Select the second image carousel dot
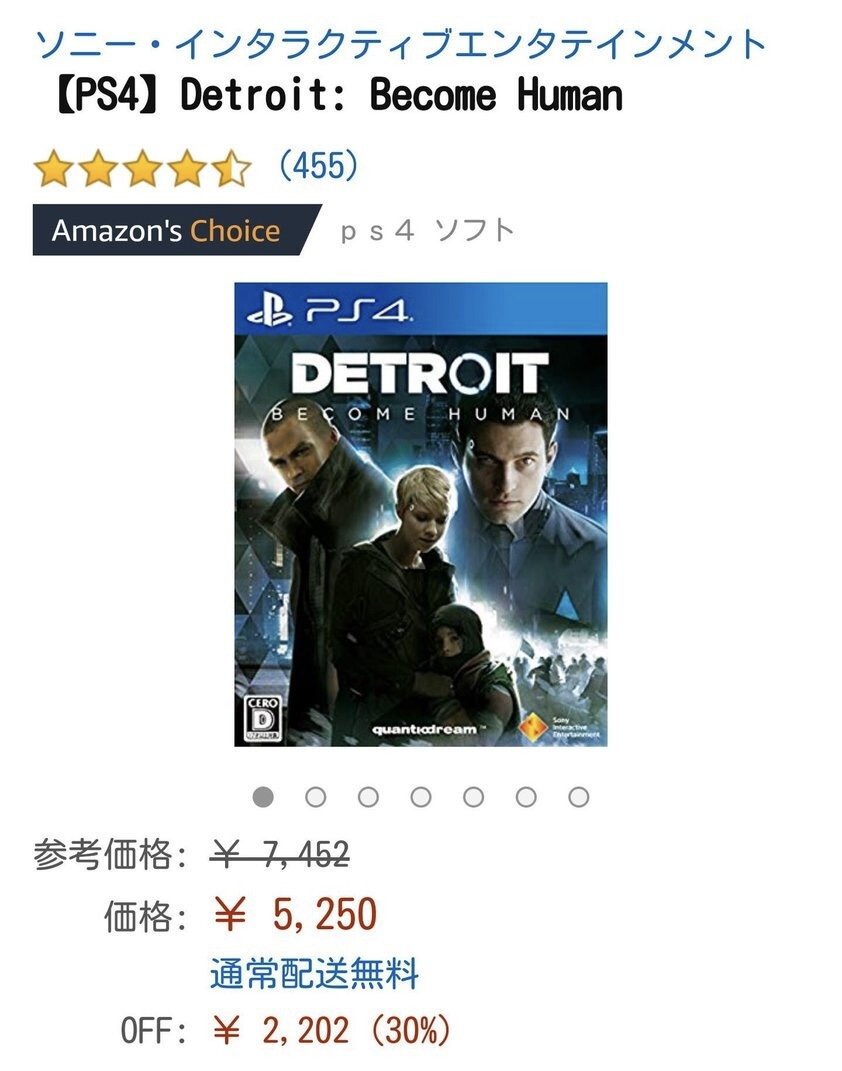The width and height of the screenshot is (842, 1071). tap(315, 796)
